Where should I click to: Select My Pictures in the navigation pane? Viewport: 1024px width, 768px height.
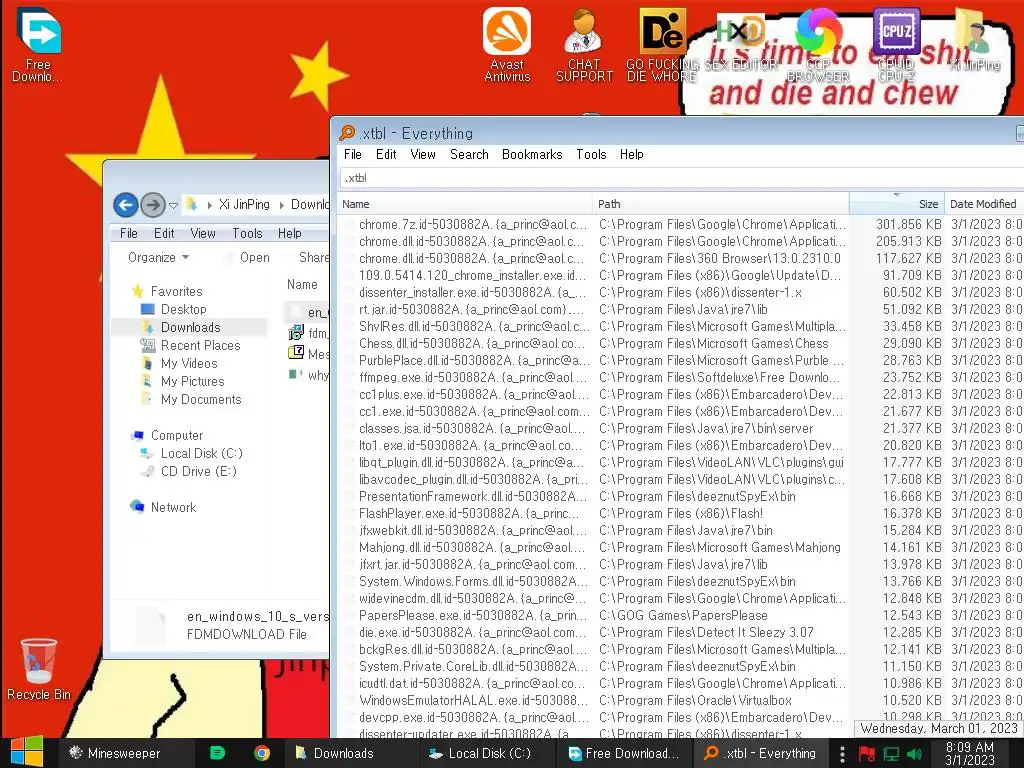(192, 381)
